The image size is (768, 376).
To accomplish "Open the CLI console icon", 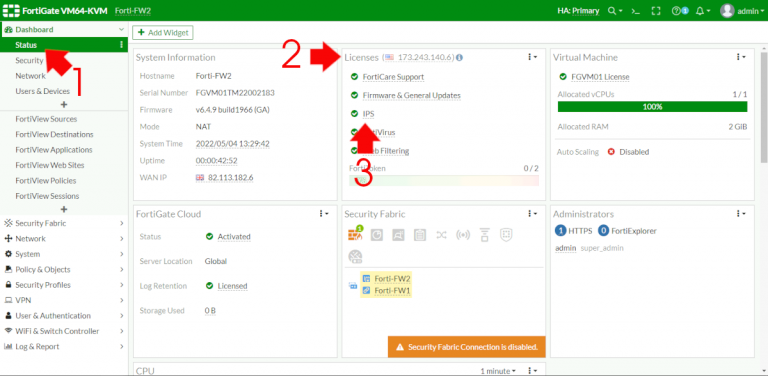I will coord(636,11).
